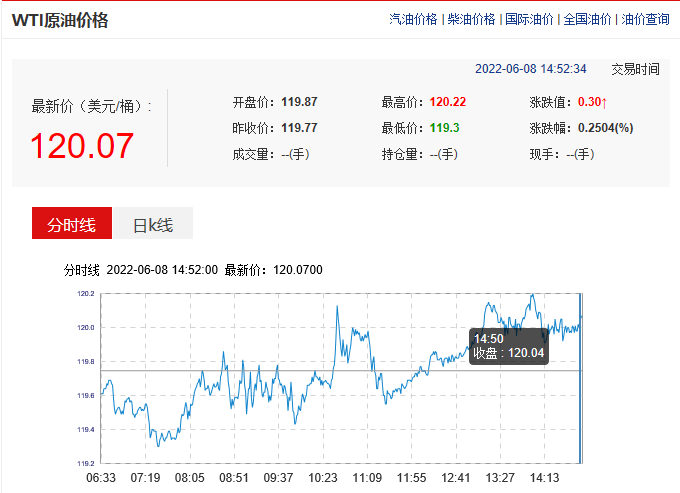Switch to the 日k线 tab
Image resolution: width=680 pixels, height=493 pixels.
click(152, 225)
